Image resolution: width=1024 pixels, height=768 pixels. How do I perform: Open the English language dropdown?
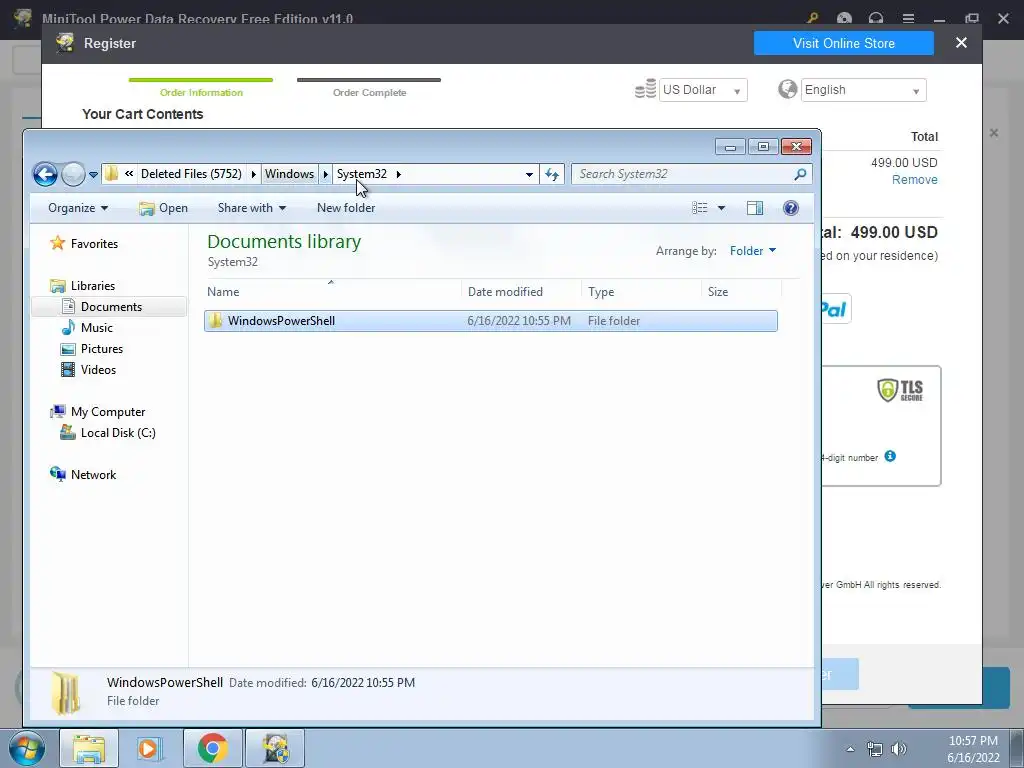(863, 89)
